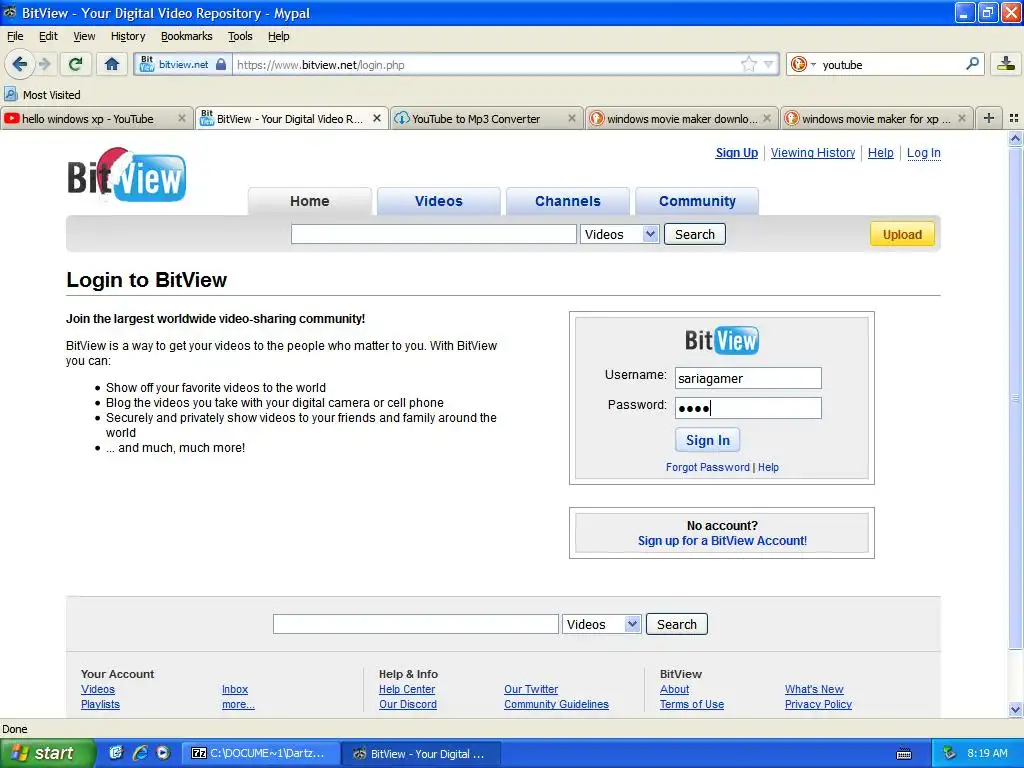Screen dimensions: 1024x768
Task: Click the system tray network icon
Action: 950,753
